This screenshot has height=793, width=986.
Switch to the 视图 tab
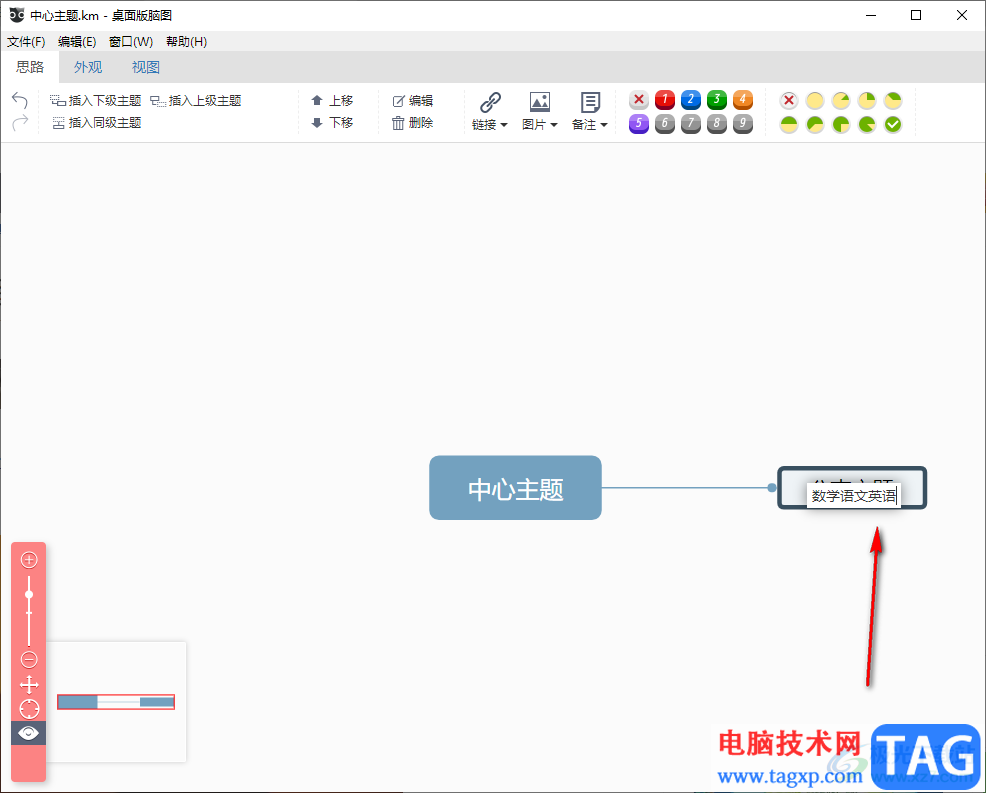point(146,67)
